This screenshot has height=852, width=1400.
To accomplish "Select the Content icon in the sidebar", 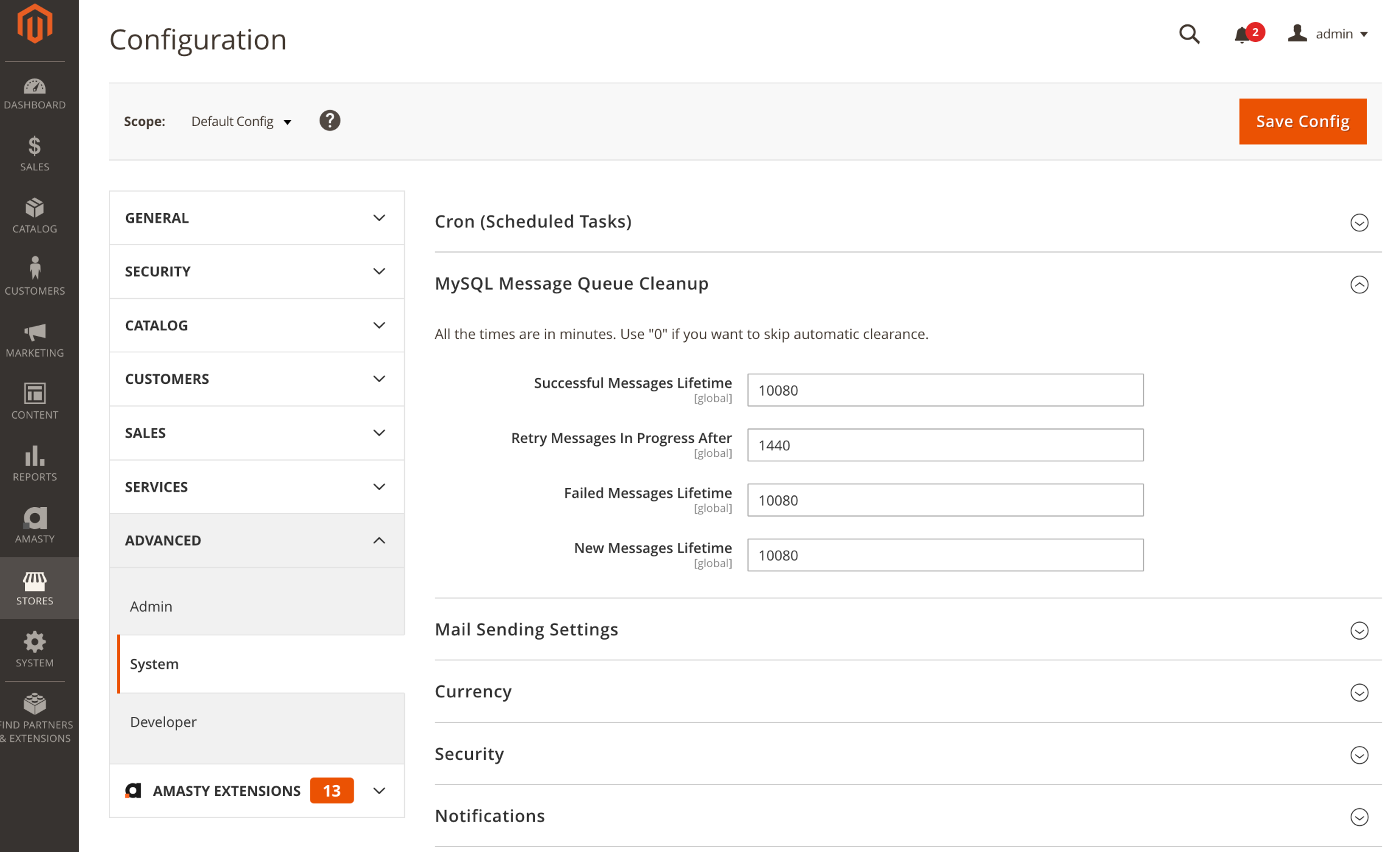I will 35,399.
